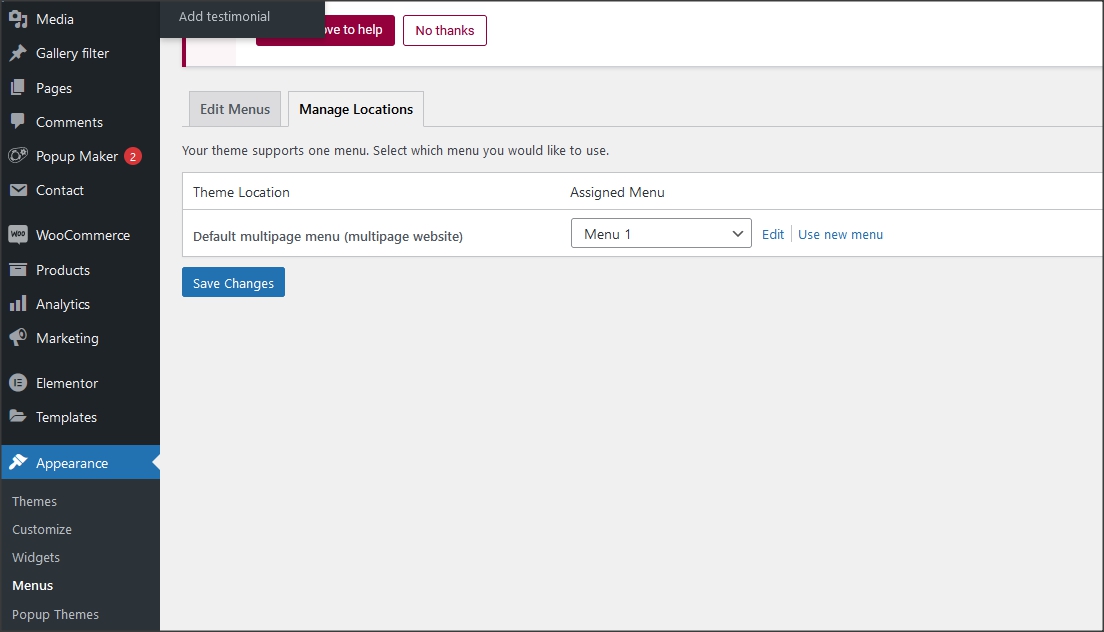
Task: Click the Marketing megaphone icon
Action: click(18, 338)
